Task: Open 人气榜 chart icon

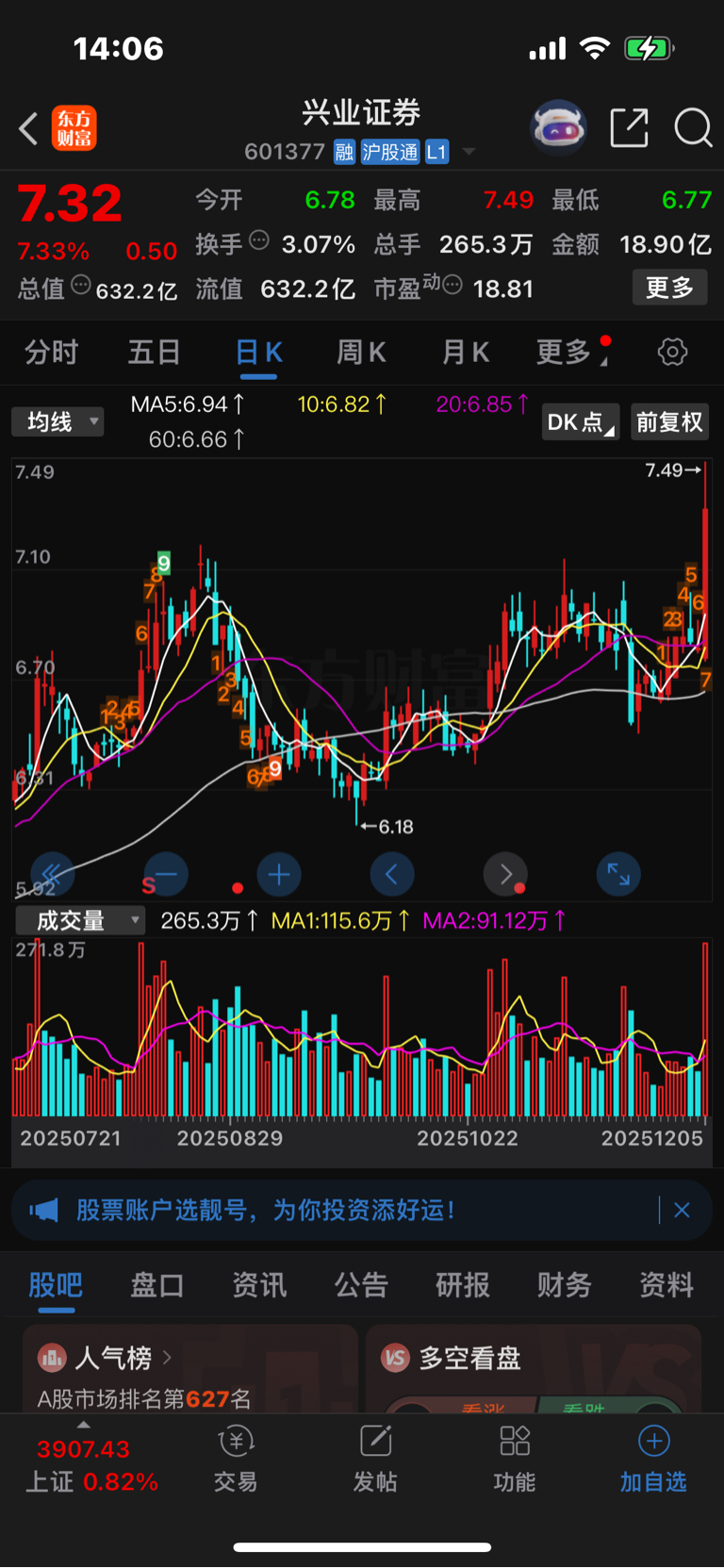Action: point(52,1358)
